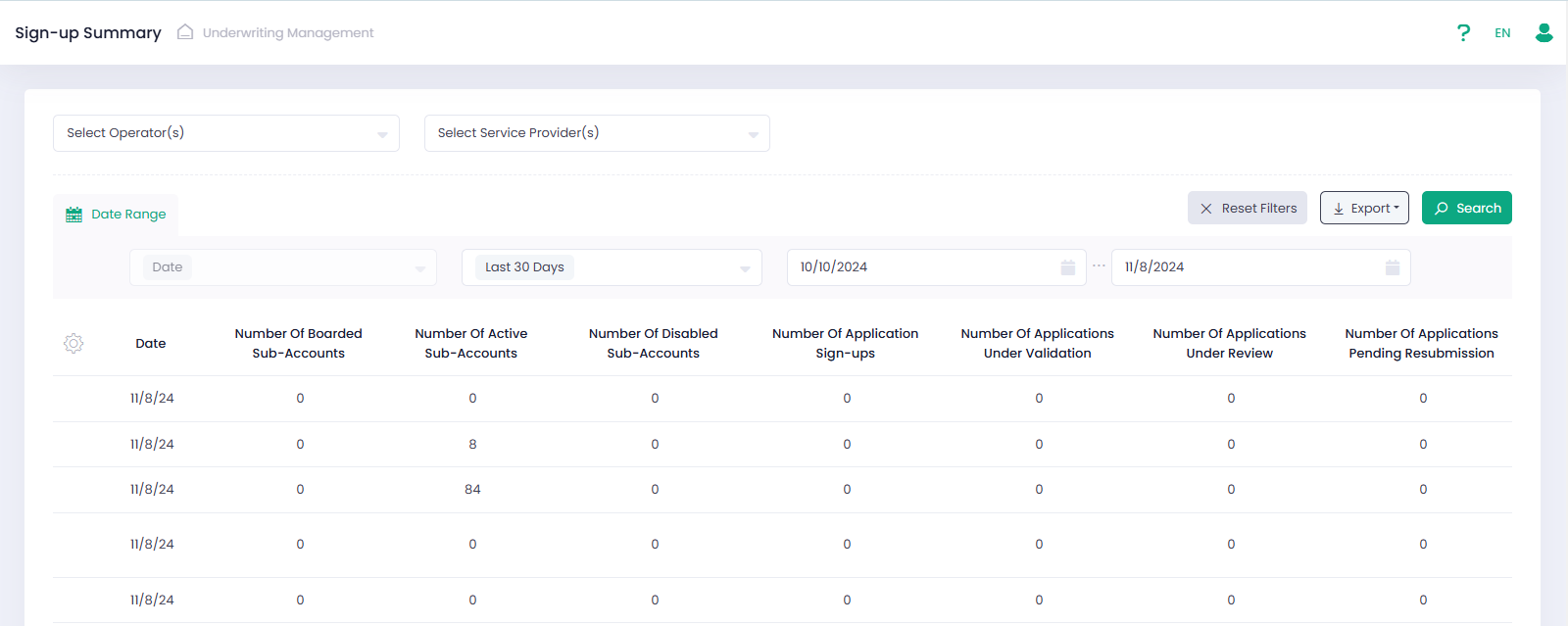Click the Date Range calendar icon
Viewport: 1568px width, 626px height.
pyautogui.click(x=73, y=215)
